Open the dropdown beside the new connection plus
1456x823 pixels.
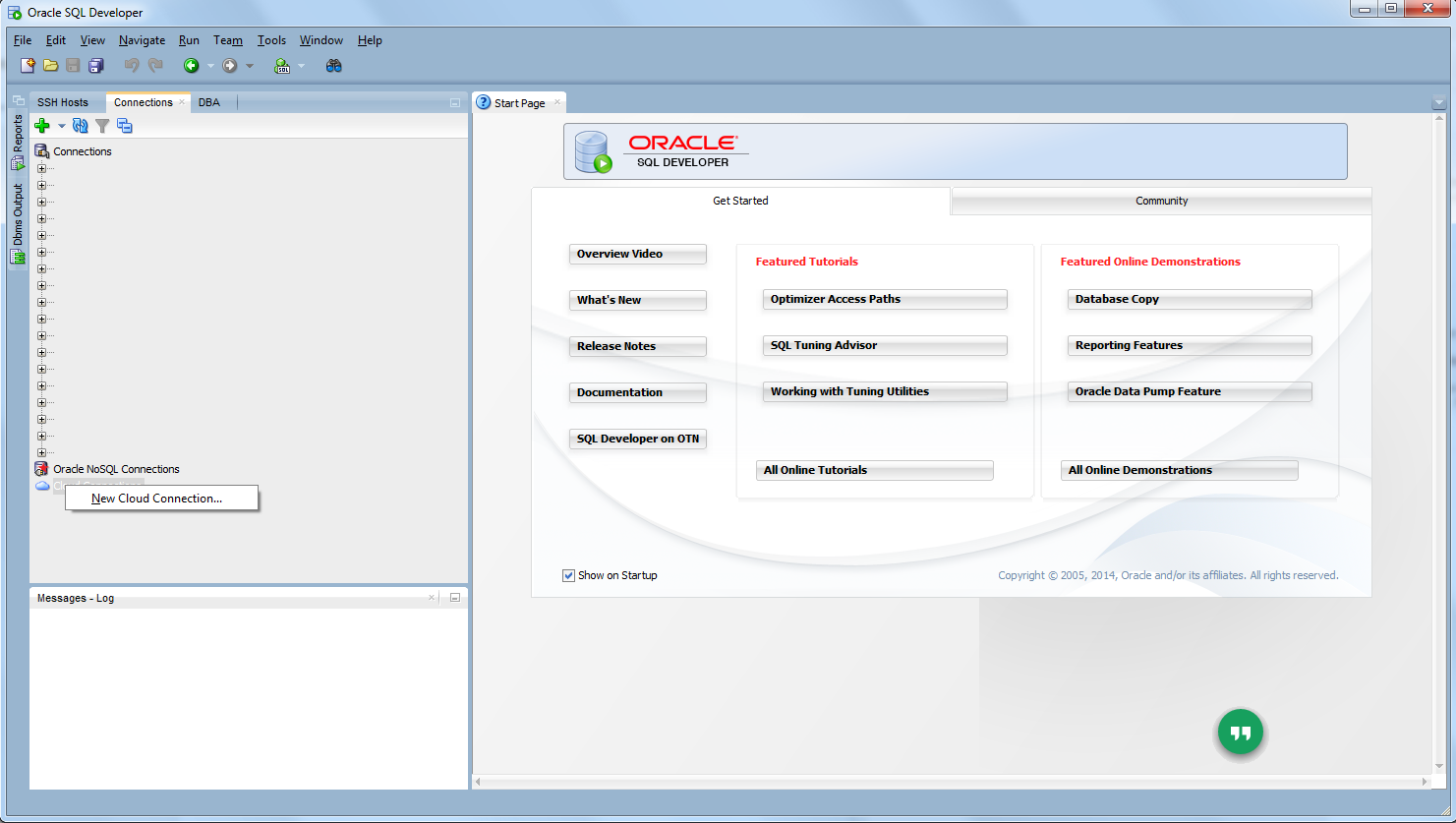click(x=62, y=126)
